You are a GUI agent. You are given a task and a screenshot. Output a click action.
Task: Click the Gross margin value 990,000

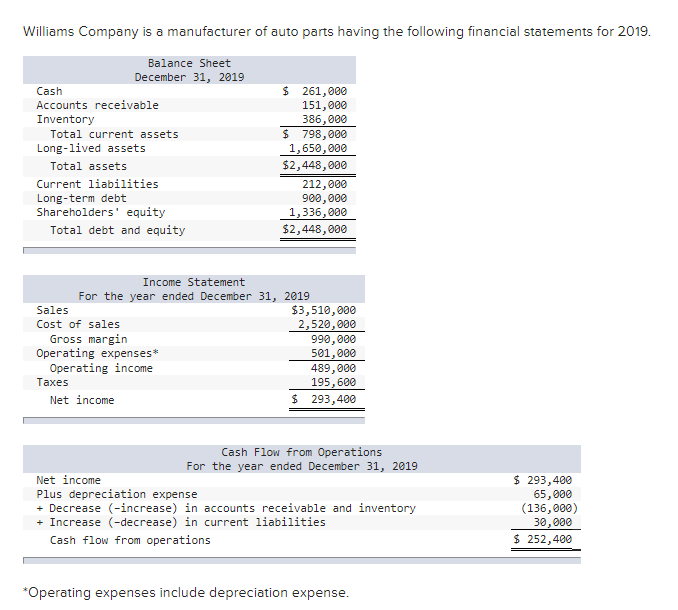pos(333,339)
